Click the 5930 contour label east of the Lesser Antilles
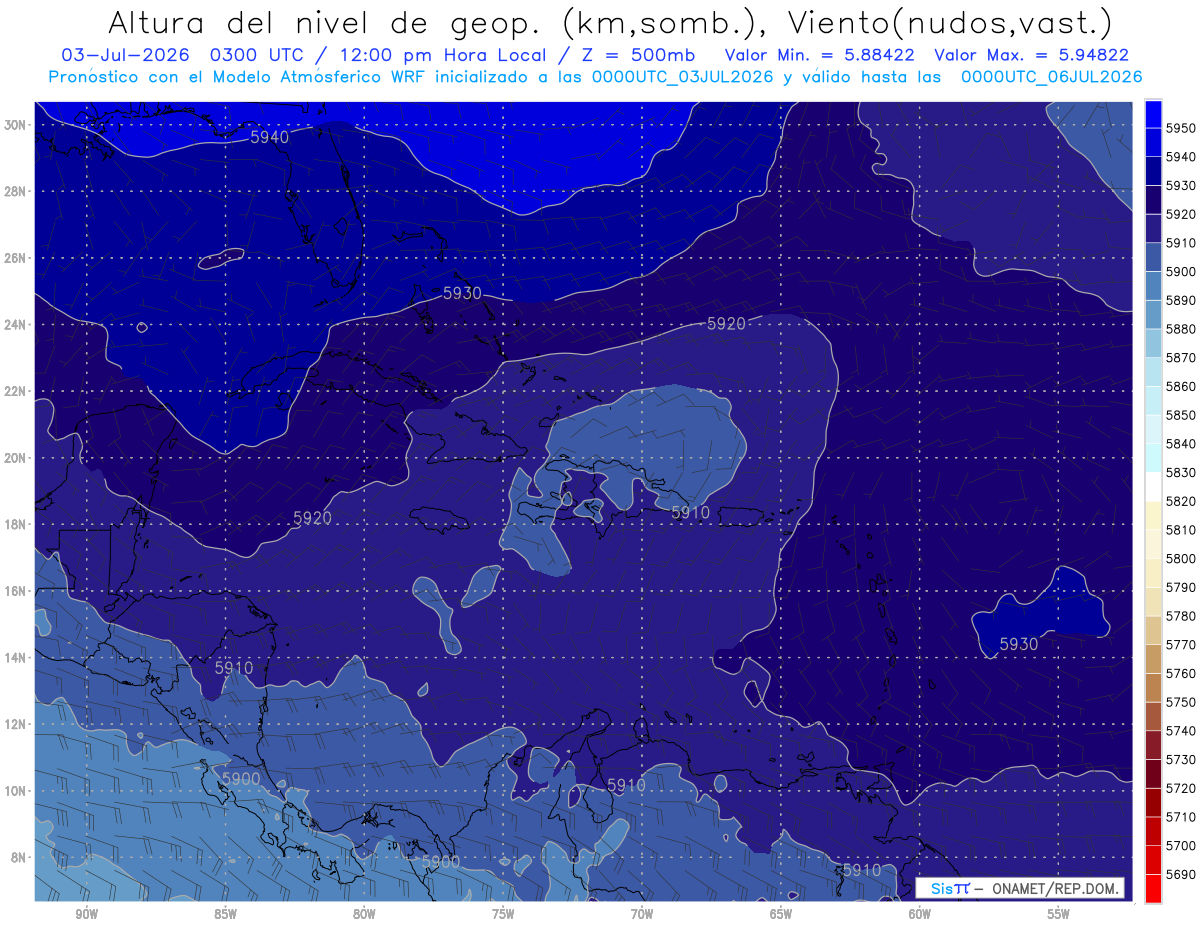The width and height of the screenshot is (1200, 927). 1019,644
